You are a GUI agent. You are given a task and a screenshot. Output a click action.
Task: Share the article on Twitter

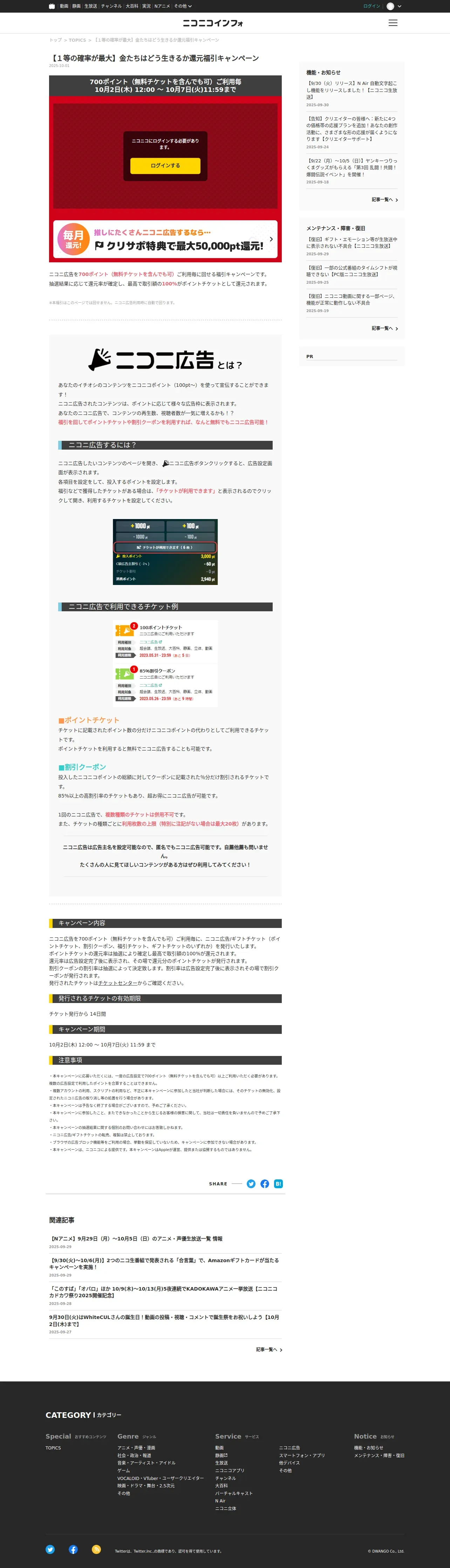click(251, 1184)
